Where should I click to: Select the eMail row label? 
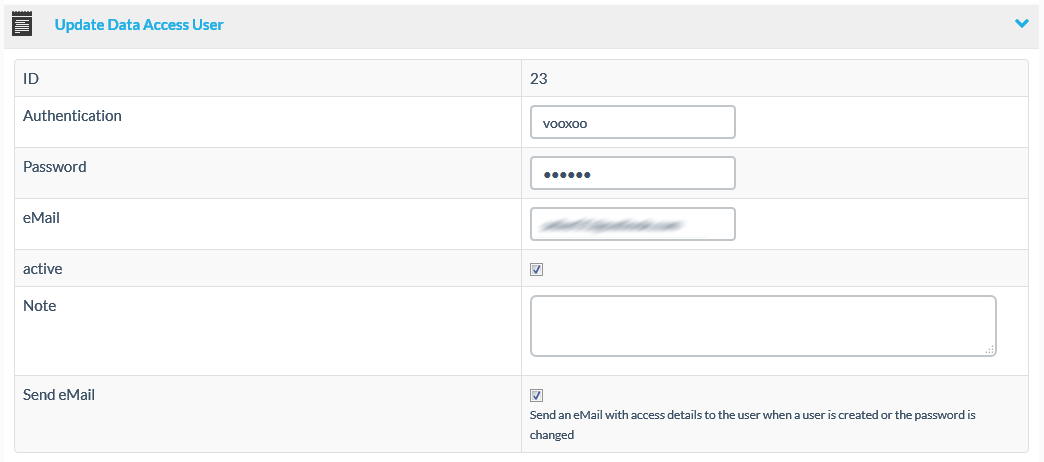(x=42, y=217)
